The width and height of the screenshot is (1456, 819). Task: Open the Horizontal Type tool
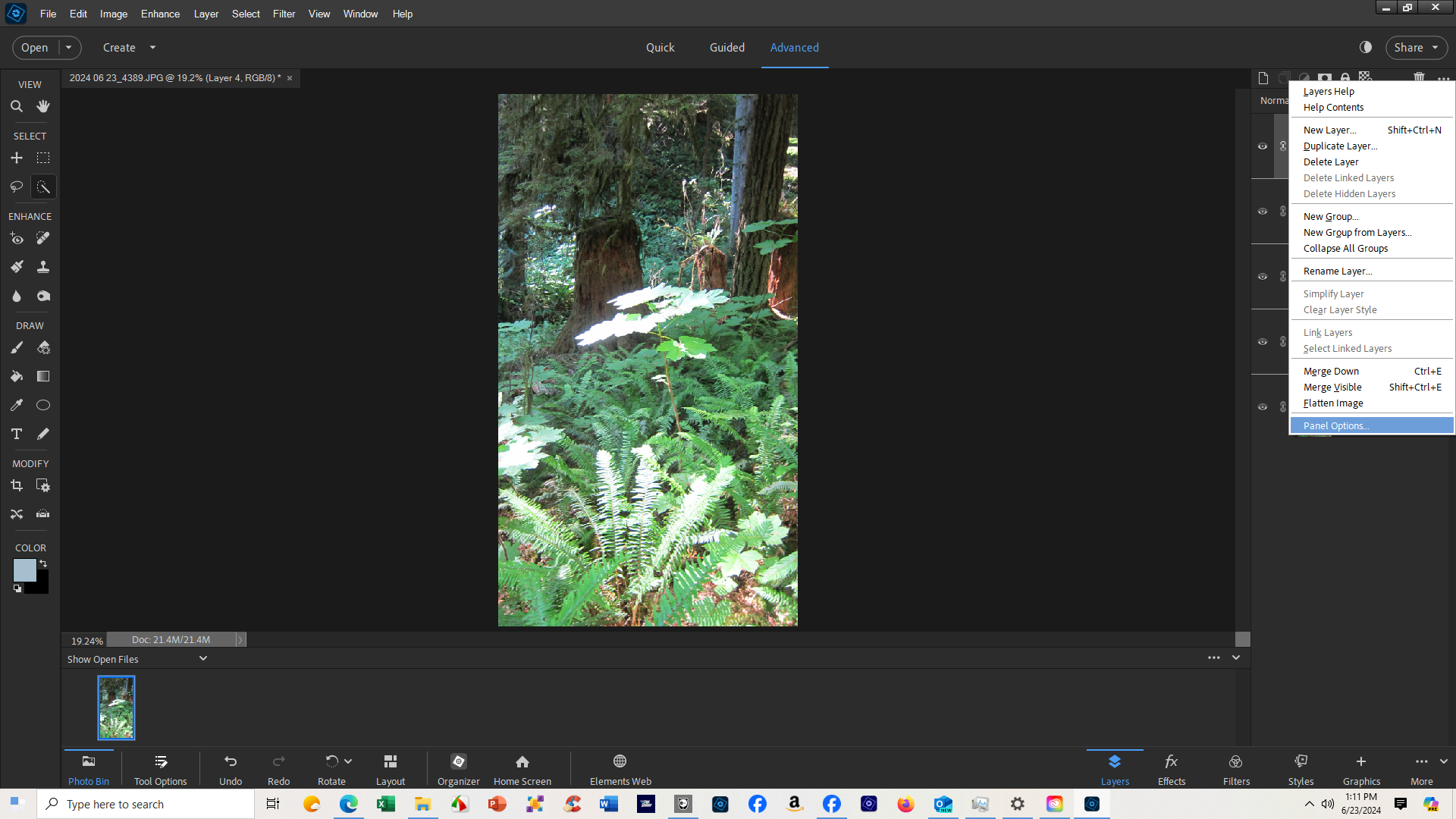pos(16,434)
